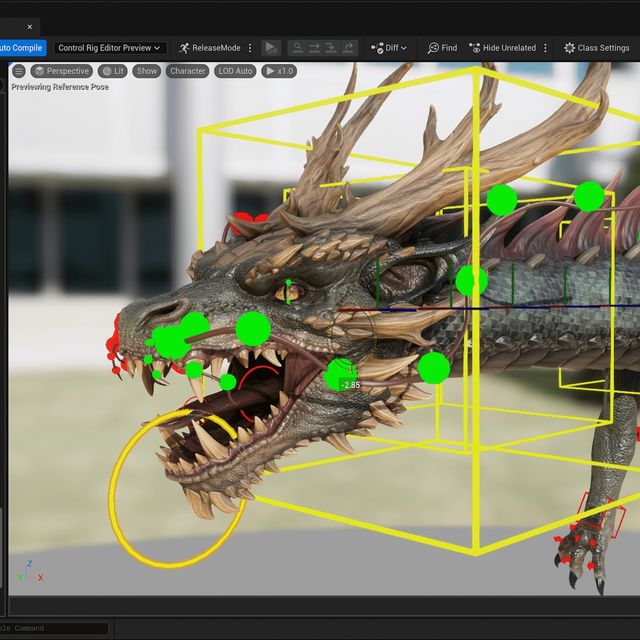
Task: Open Class Settings
Action: [x=596, y=47]
